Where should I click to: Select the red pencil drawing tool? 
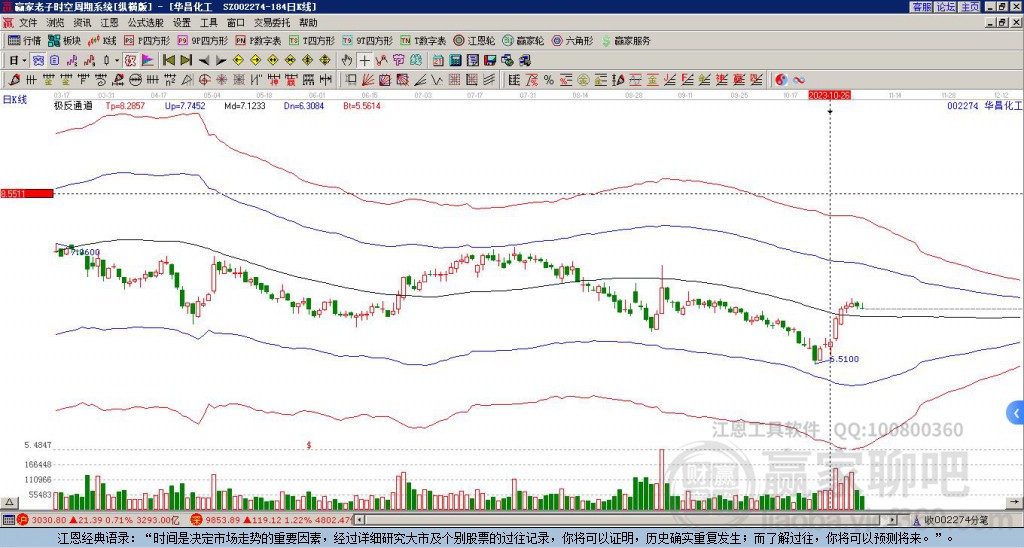pyautogui.click(x=14, y=80)
